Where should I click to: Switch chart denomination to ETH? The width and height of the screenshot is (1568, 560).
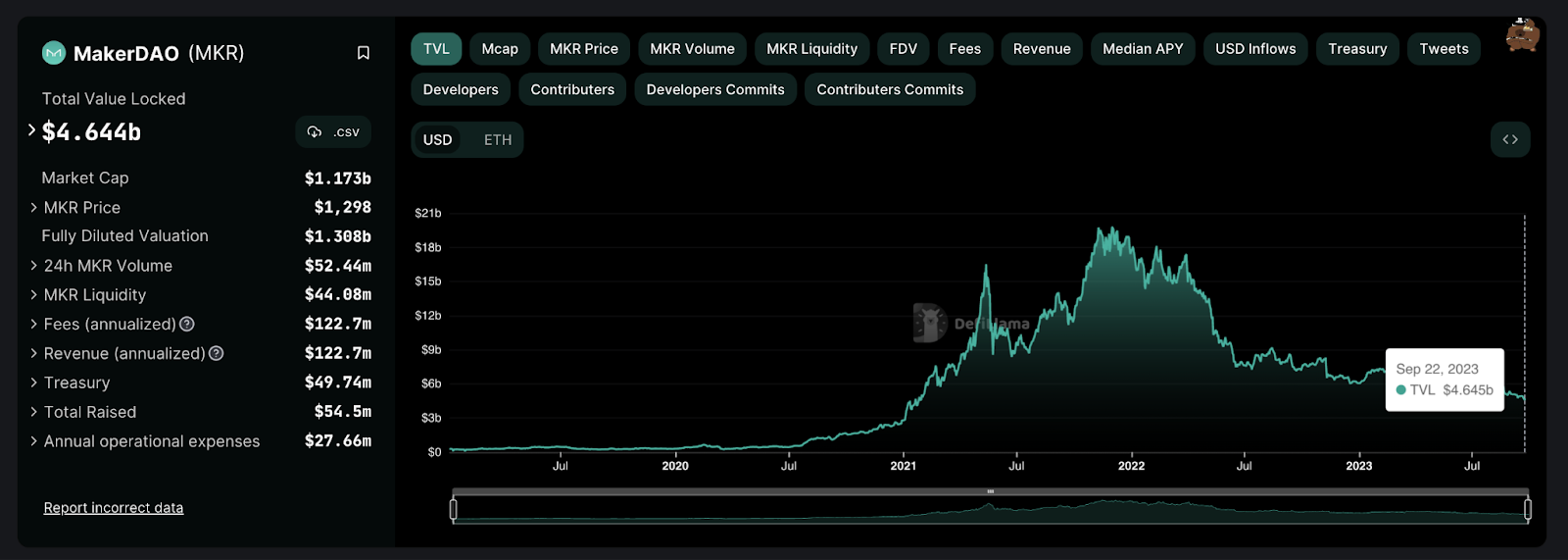pyautogui.click(x=498, y=139)
